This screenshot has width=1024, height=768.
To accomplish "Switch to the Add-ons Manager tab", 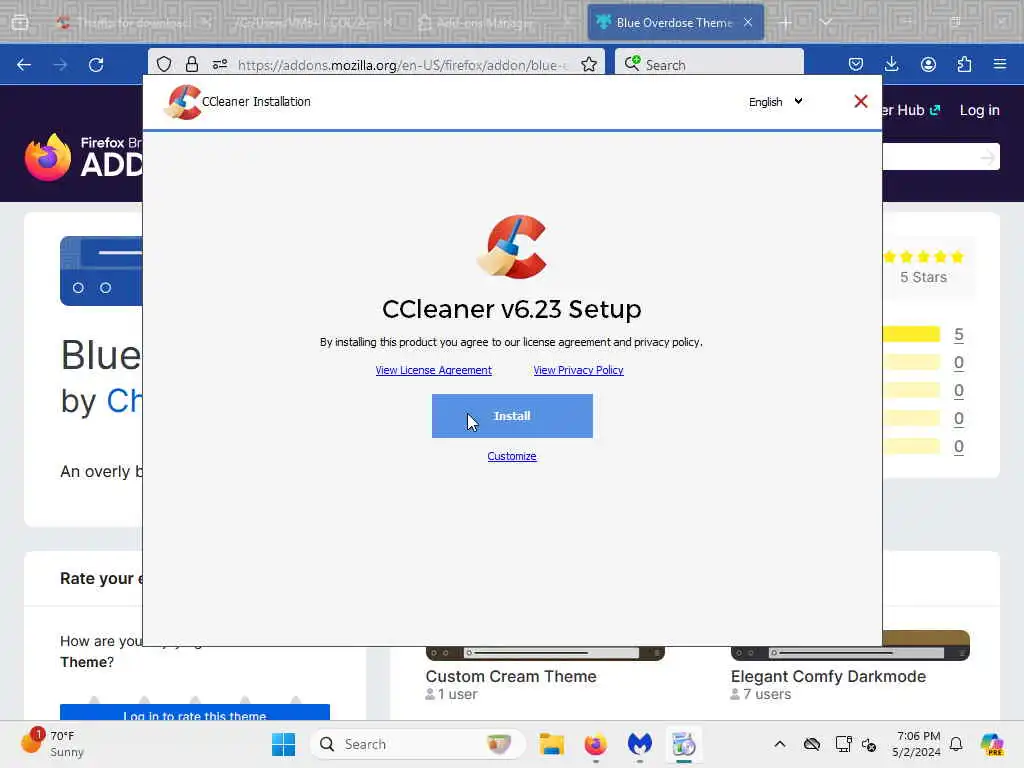I will pos(485,23).
